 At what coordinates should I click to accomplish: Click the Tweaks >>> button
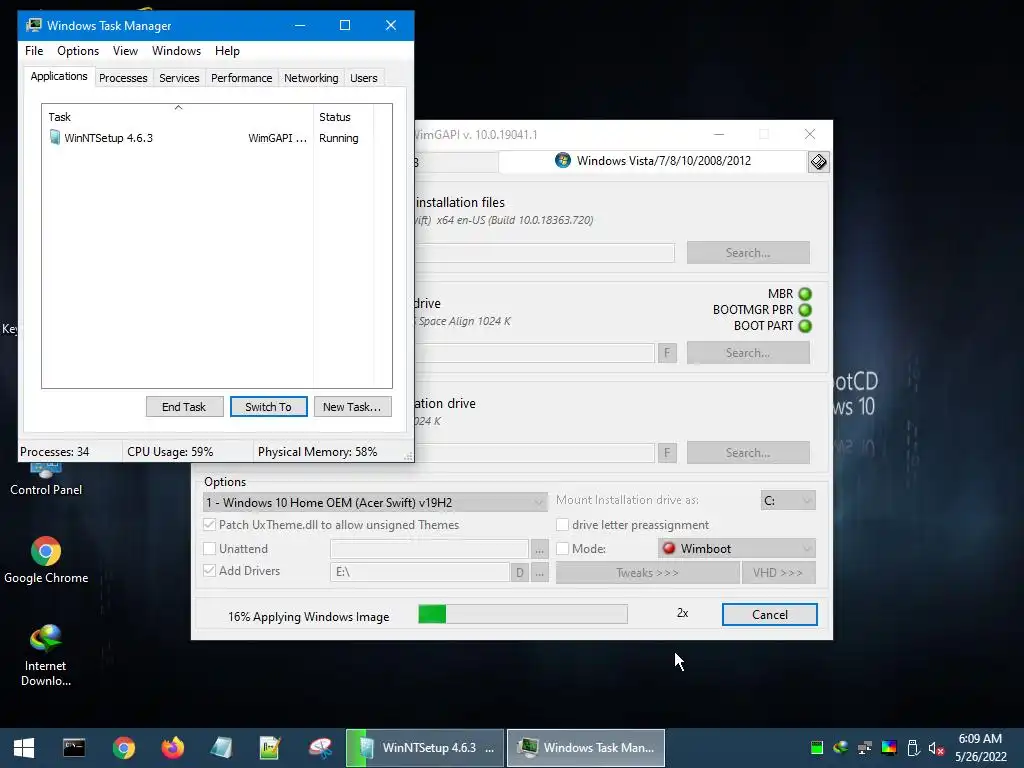click(647, 573)
